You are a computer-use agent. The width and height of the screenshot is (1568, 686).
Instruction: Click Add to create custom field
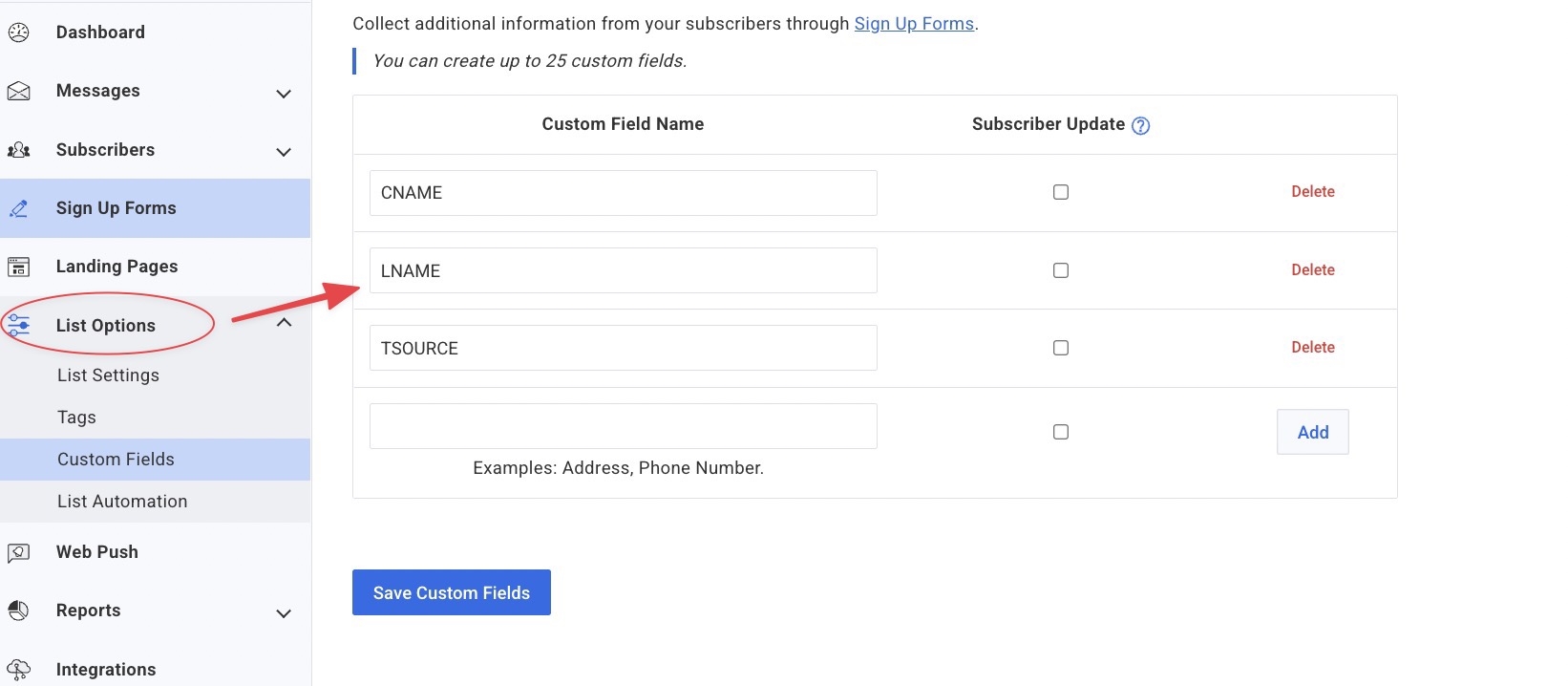1313,432
